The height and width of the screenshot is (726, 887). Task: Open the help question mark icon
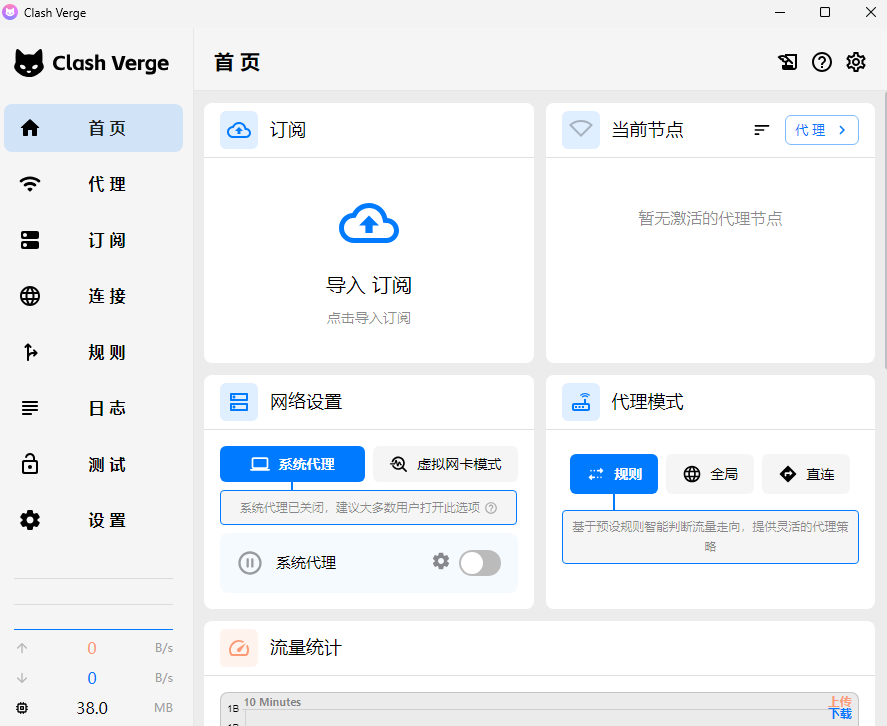point(821,62)
